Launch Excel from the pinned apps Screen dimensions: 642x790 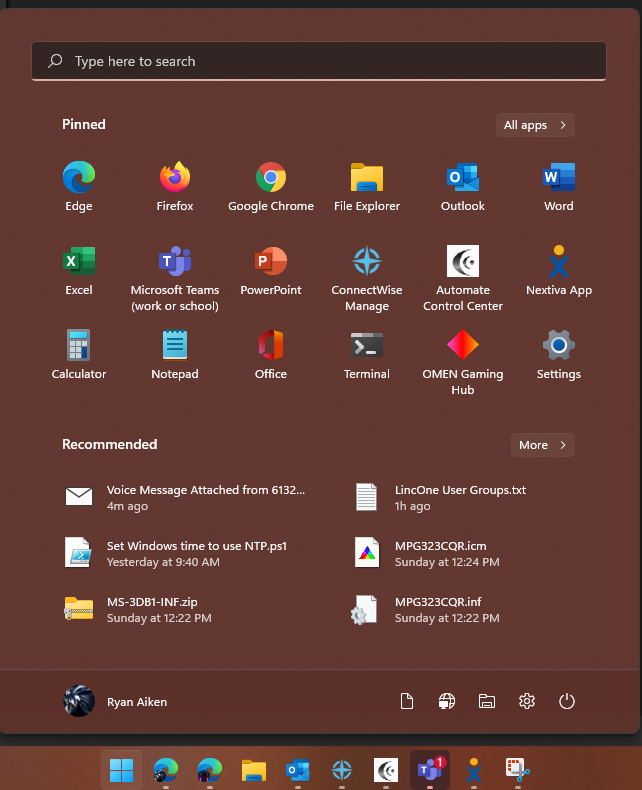(x=79, y=271)
